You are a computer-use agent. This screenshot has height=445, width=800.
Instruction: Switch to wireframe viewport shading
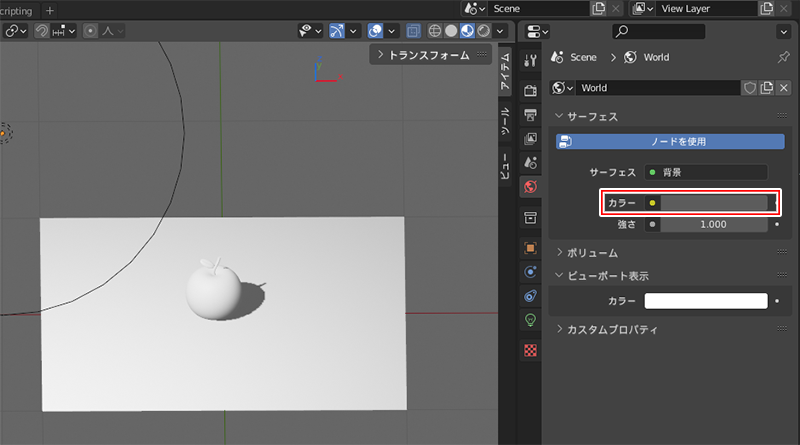coord(435,32)
